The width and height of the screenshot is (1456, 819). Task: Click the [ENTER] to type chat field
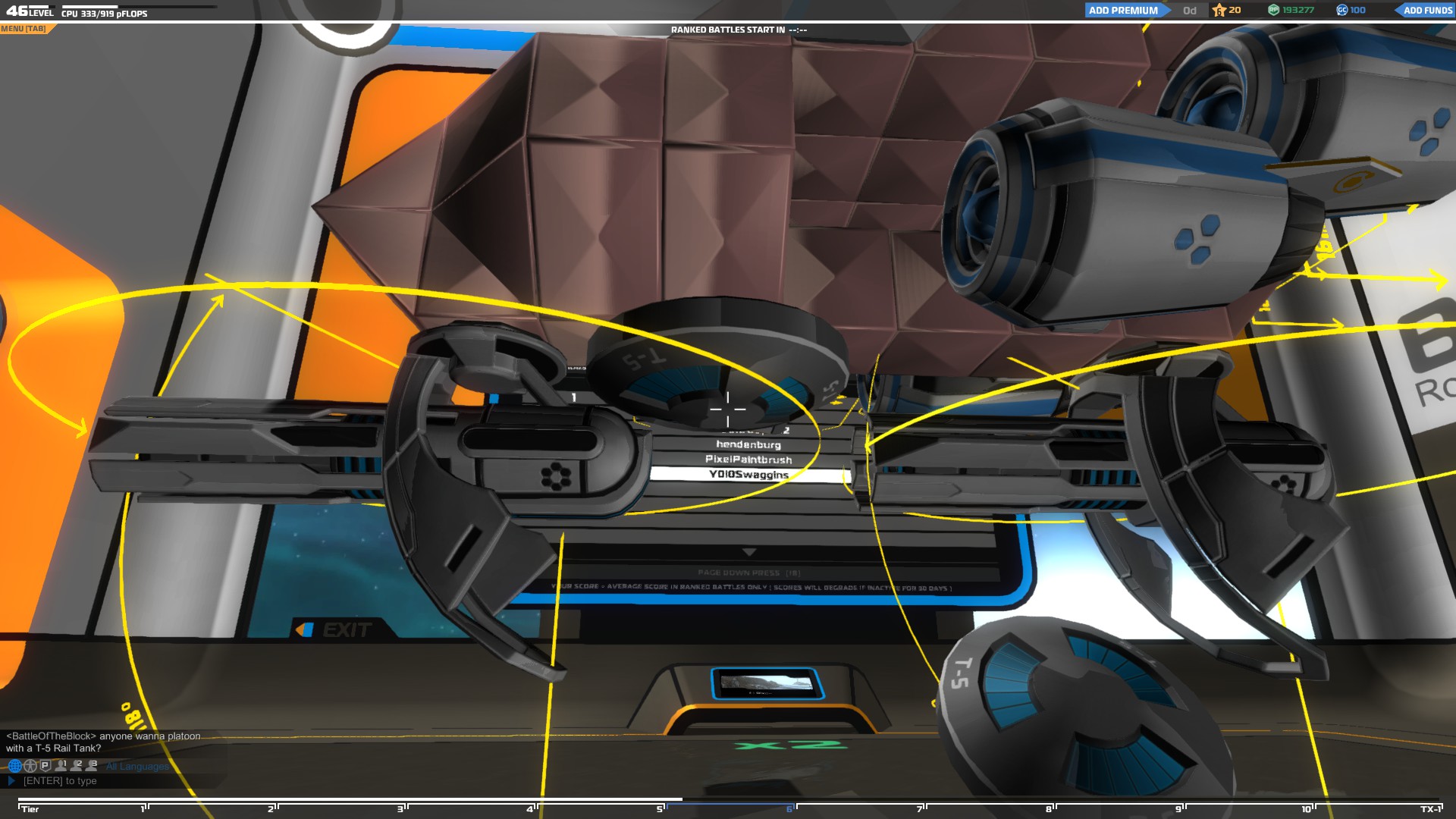pyautogui.click(x=61, y=780)
